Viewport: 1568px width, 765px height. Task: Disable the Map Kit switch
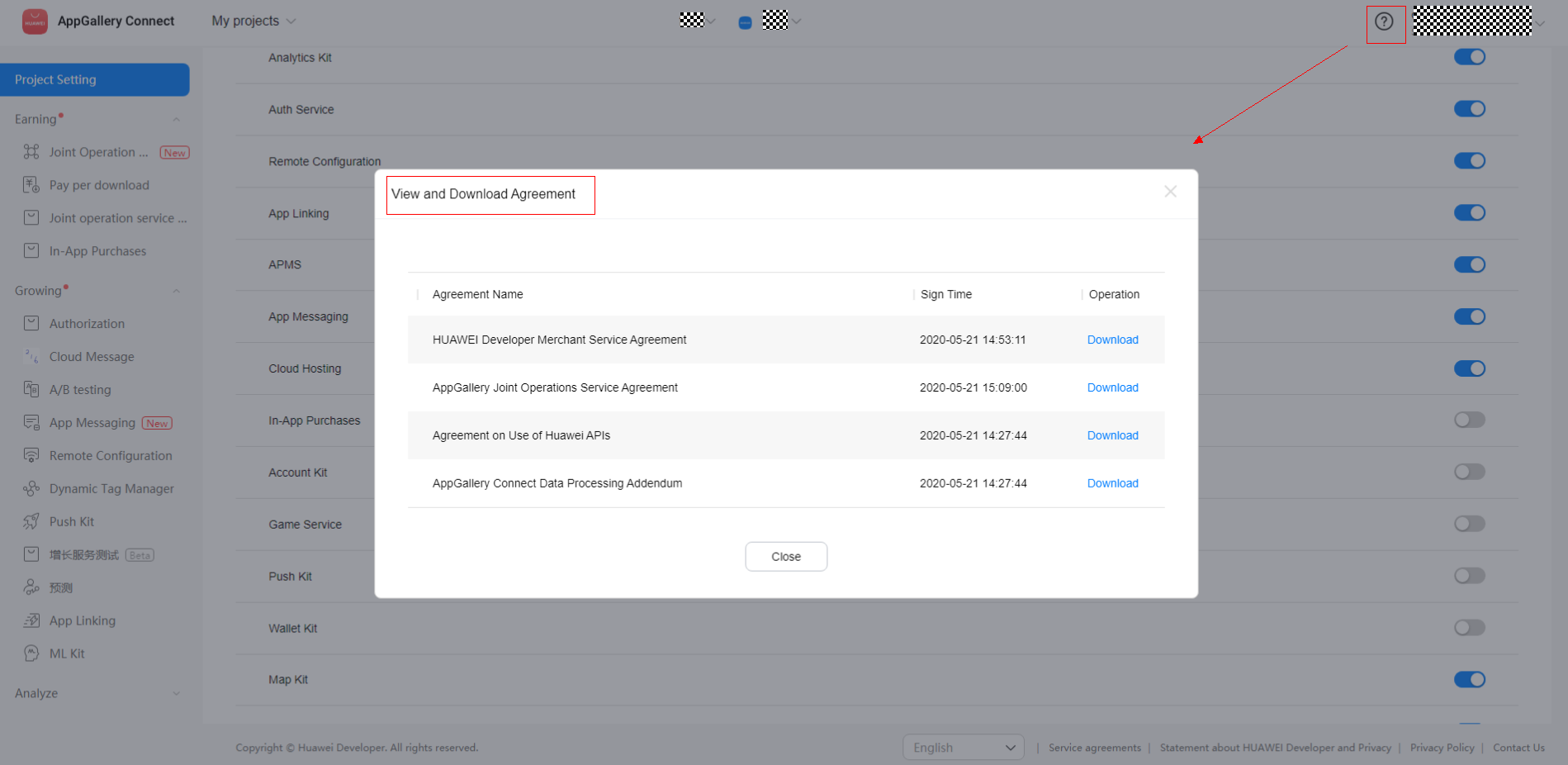click(1470, 680)
